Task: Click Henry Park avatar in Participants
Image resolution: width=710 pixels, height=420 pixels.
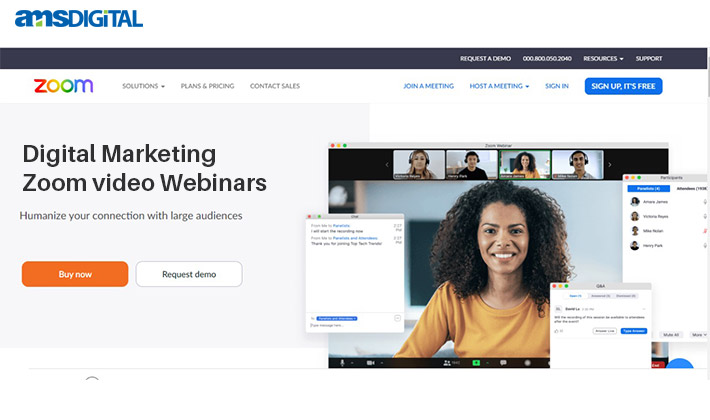Action: click(x=635, y=245)
